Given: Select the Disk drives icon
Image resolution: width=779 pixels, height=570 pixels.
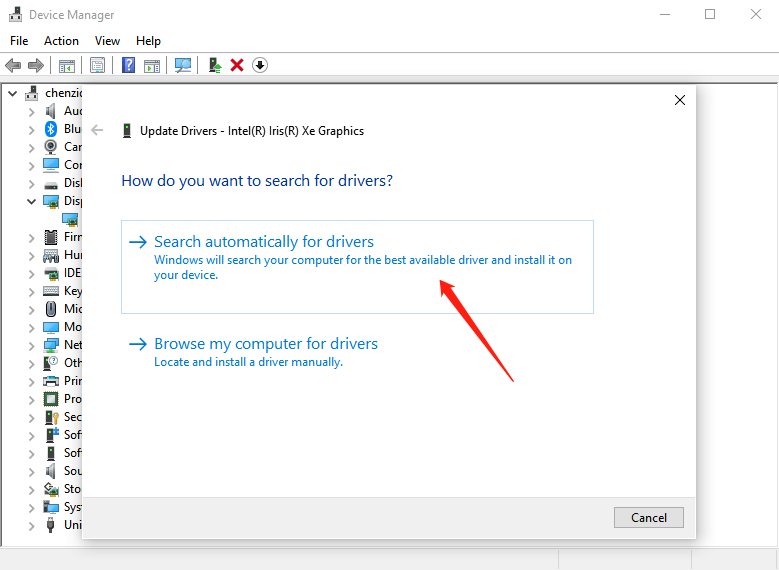Looking at the screenshot, I should click(51, 184).
